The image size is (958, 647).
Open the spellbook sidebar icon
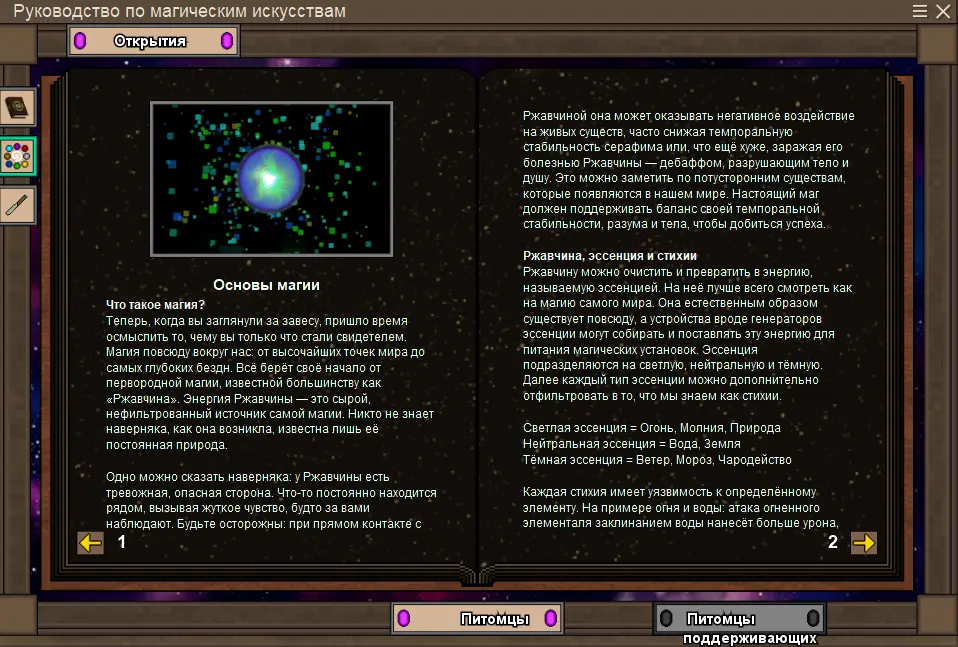pyautogui.click(x=17, y=108)
